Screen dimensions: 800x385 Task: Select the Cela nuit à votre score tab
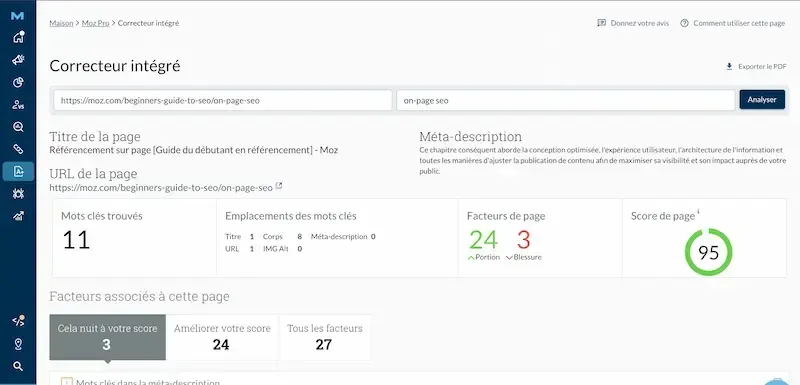click(108, 337)
